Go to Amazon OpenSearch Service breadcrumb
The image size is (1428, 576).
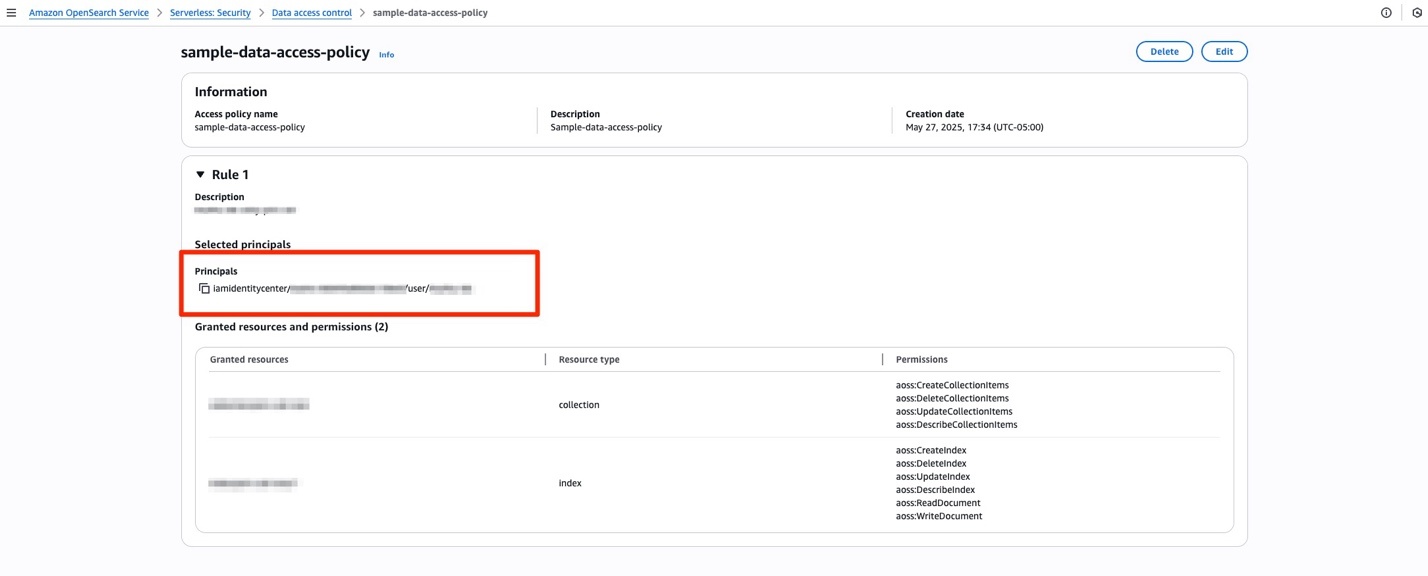tap(88, 13)
